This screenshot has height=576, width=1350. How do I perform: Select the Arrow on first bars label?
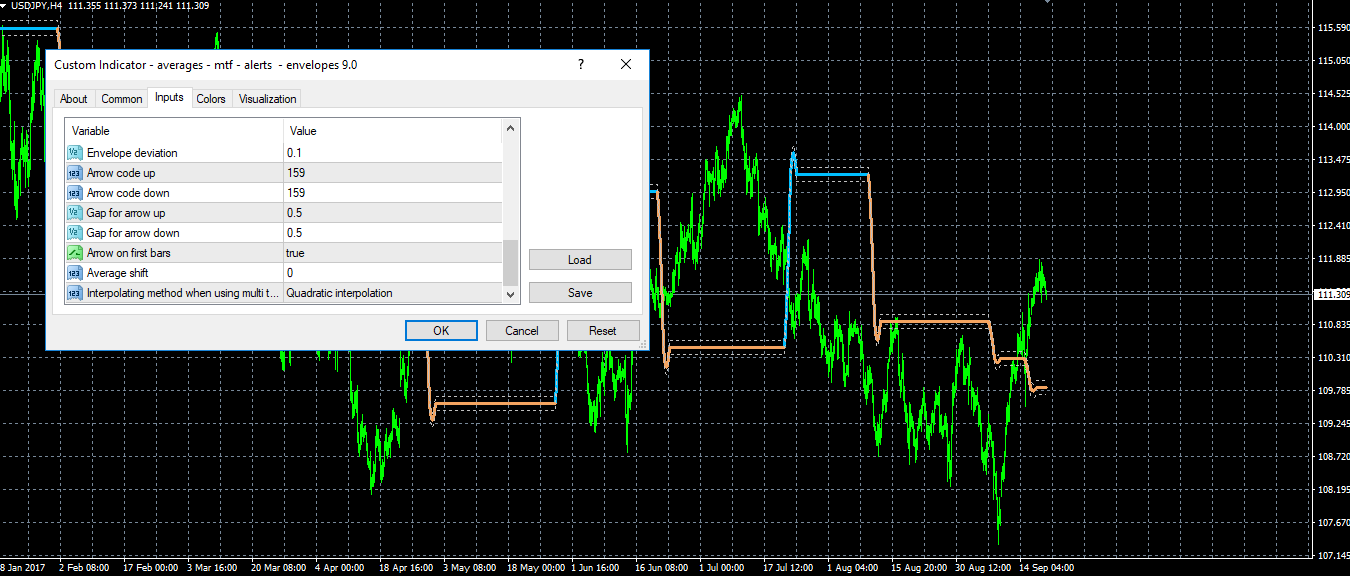pos(129,253)
